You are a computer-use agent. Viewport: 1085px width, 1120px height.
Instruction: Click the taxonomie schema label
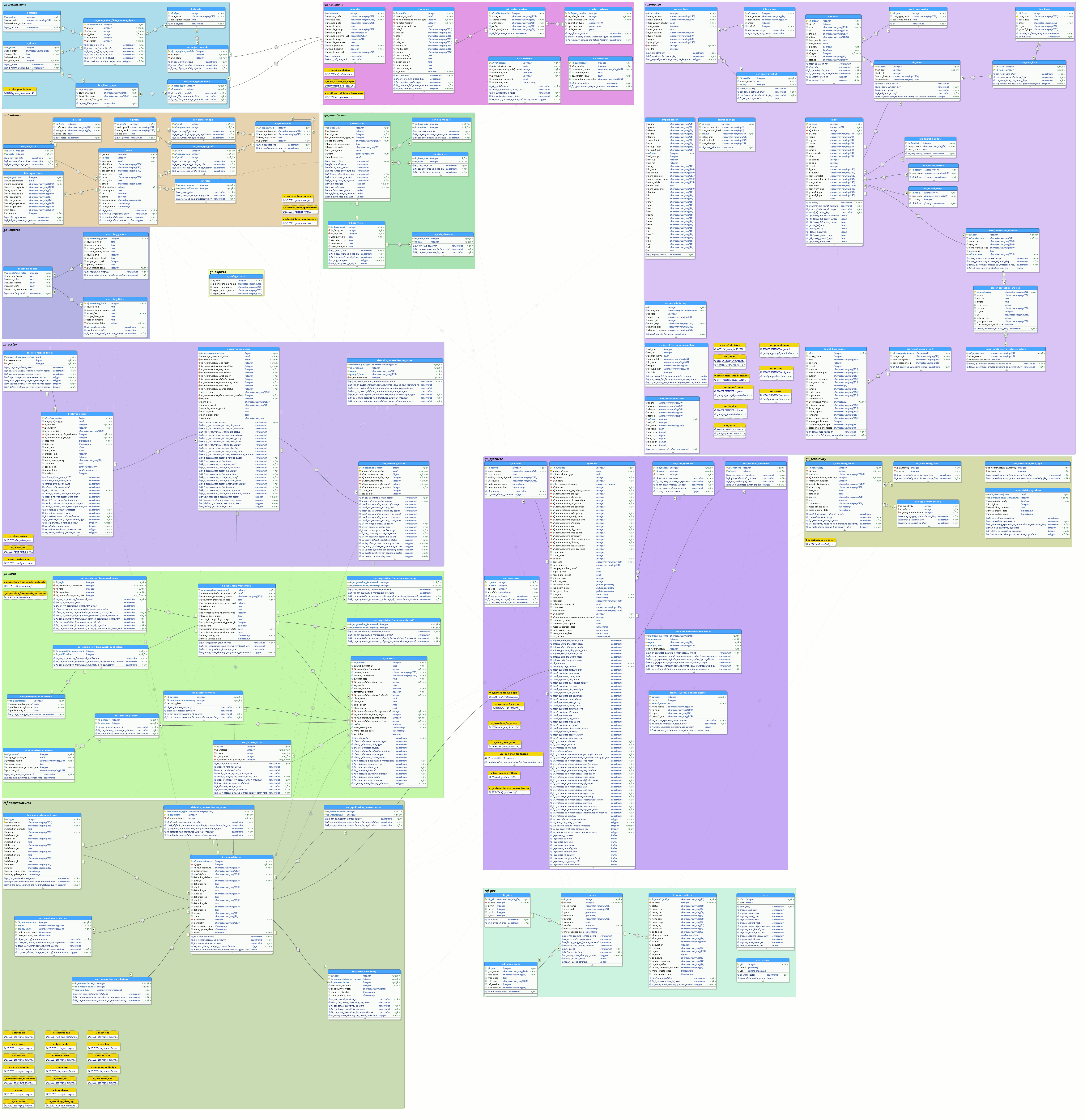pos(653,5)
